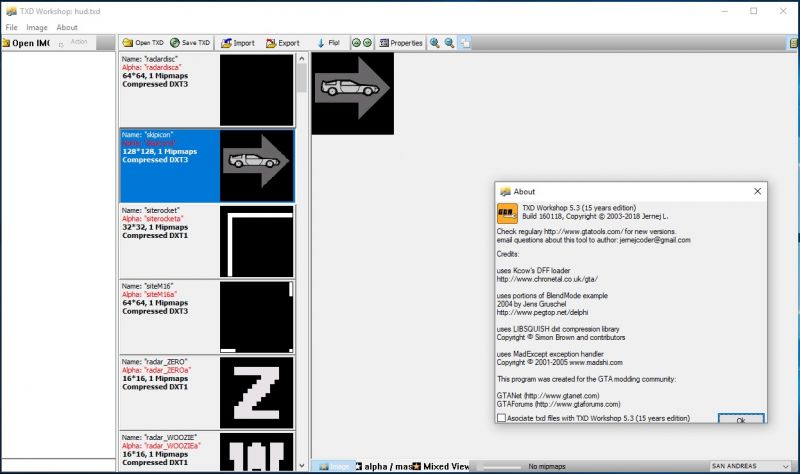This screenshot has height=474, width=800.
Task: Click the pegtop.net/delphi URL text
Action: (x=542, y=312)
